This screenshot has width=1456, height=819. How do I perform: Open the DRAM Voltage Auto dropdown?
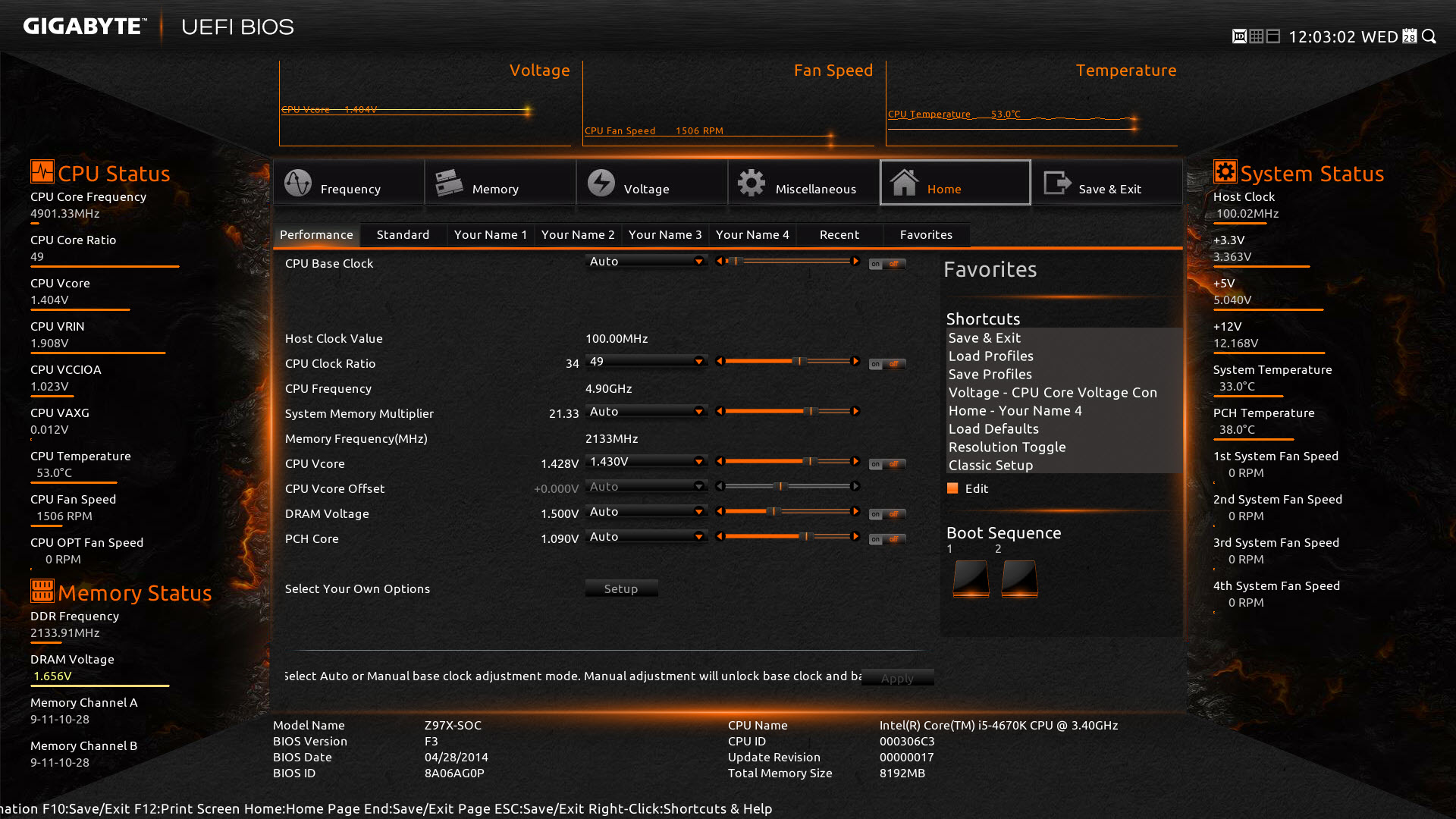[646, 511]
